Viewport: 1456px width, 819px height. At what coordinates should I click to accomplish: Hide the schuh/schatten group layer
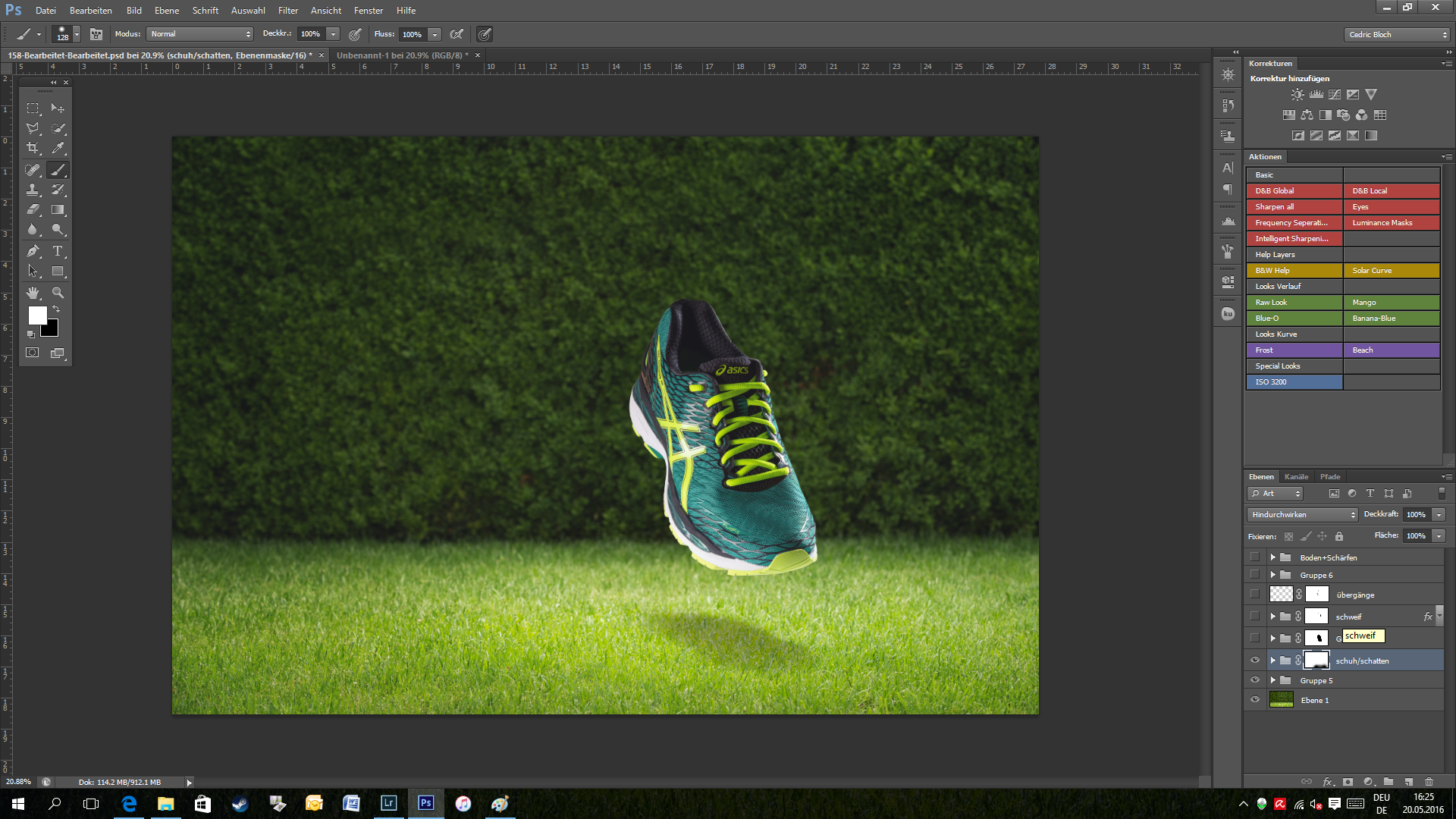1254,661
